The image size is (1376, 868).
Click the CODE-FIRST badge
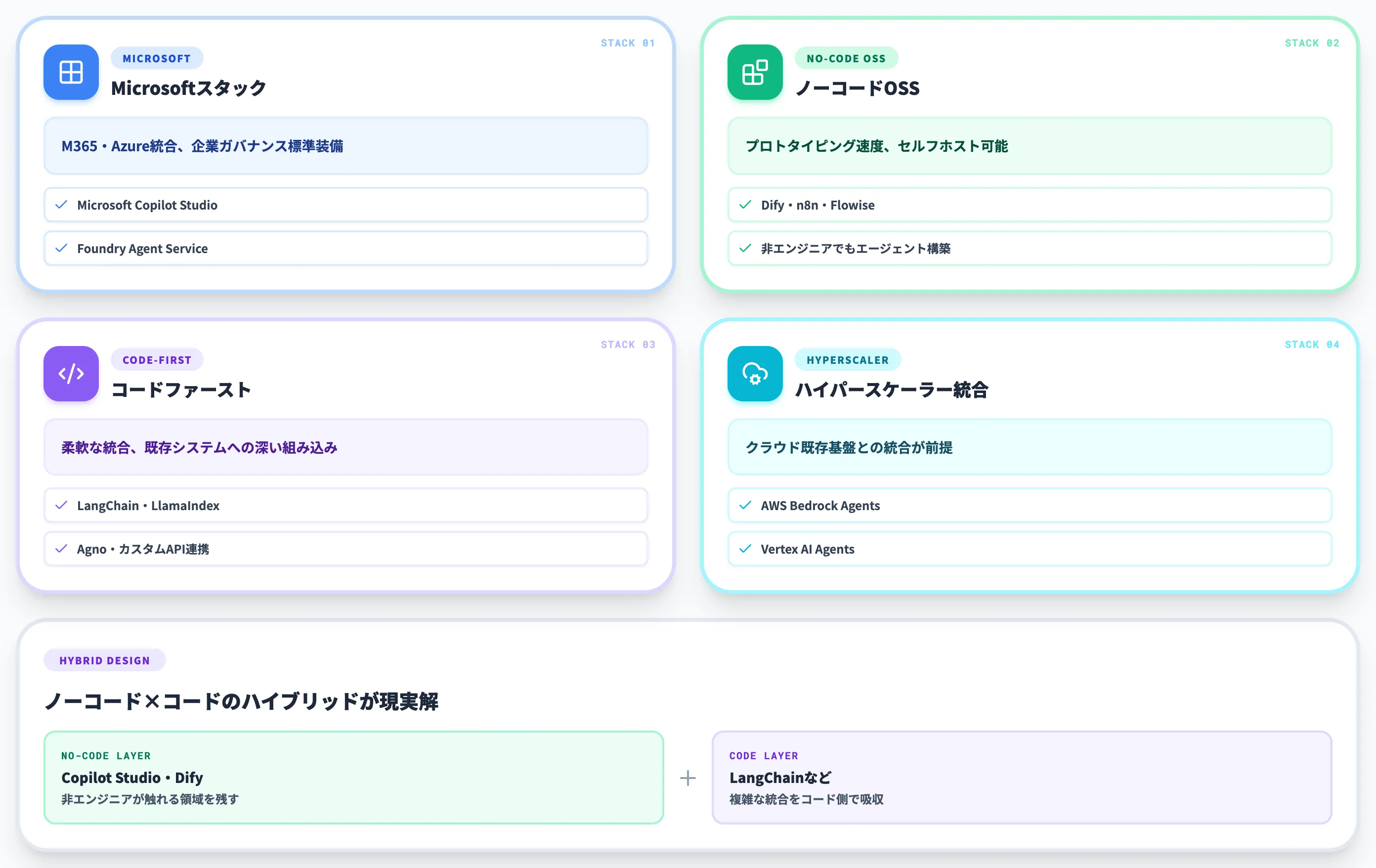click(157, 360)
